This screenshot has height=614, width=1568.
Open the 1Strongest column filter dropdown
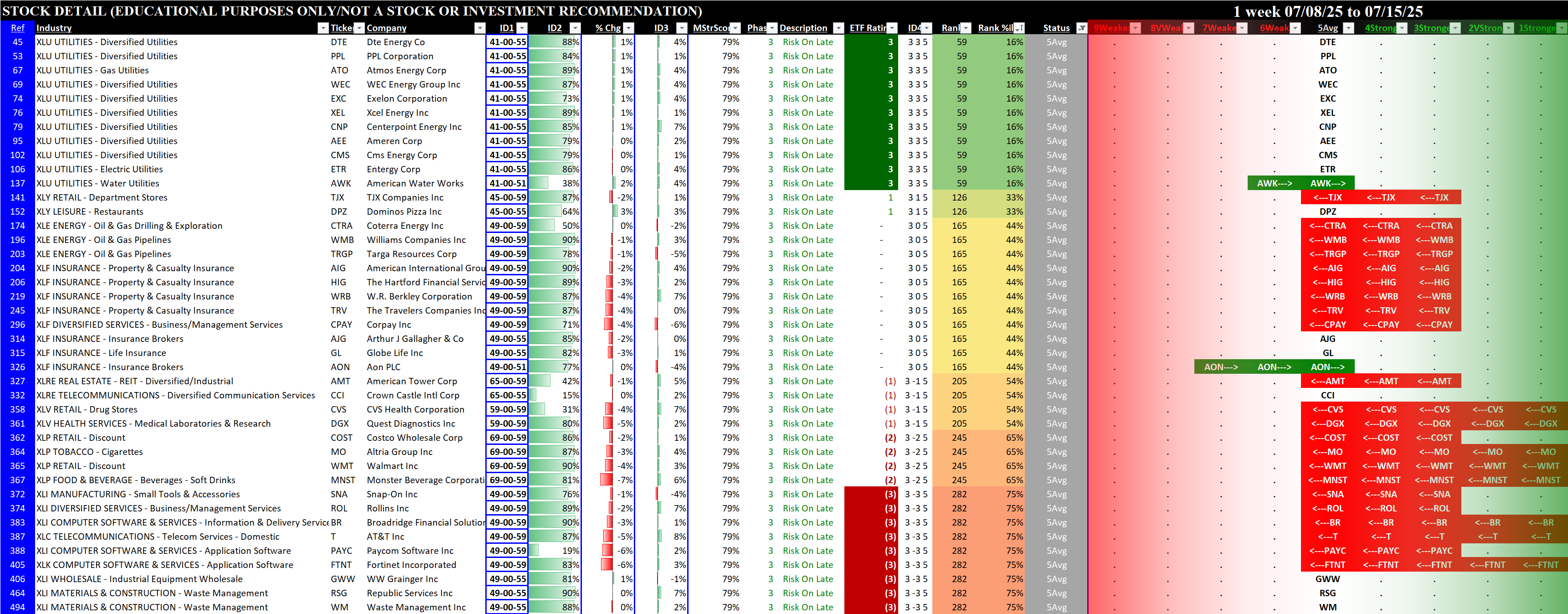point(1561,28)
